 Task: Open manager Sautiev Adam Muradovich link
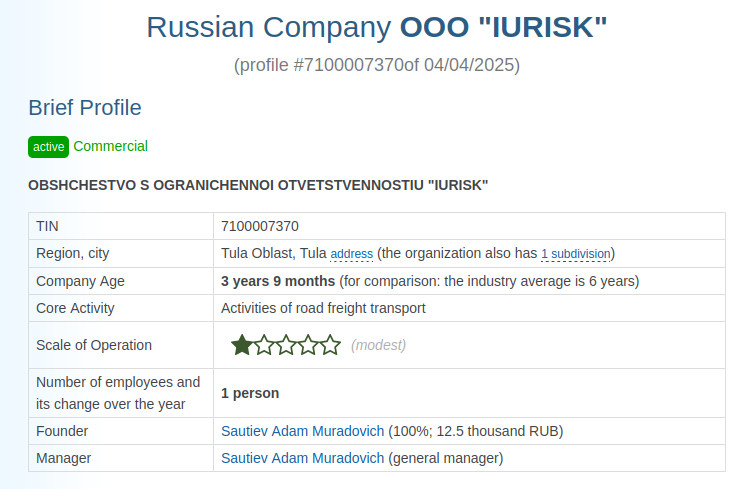(x=303, y=458)
